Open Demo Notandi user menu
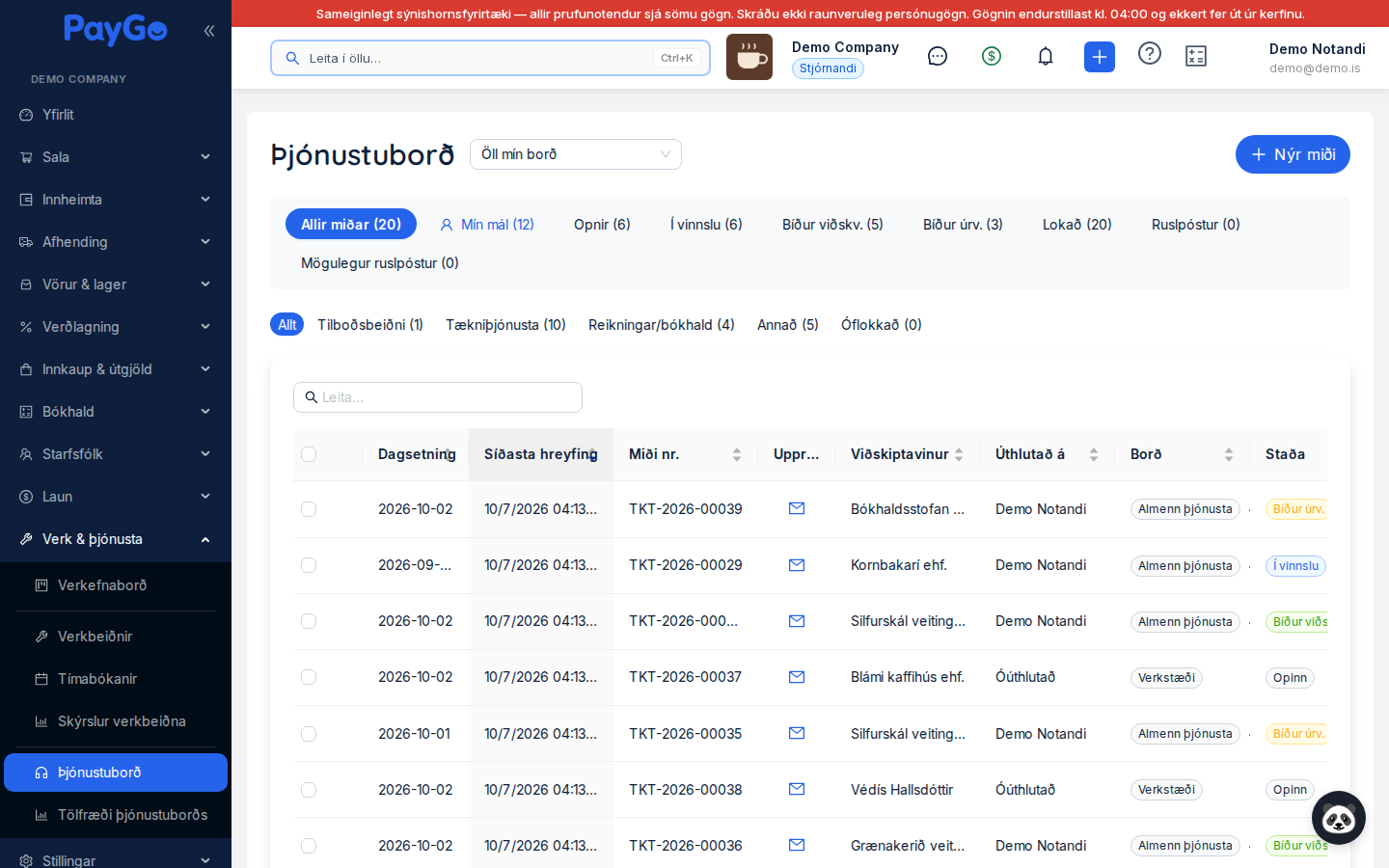 [x=1317, y=57]
